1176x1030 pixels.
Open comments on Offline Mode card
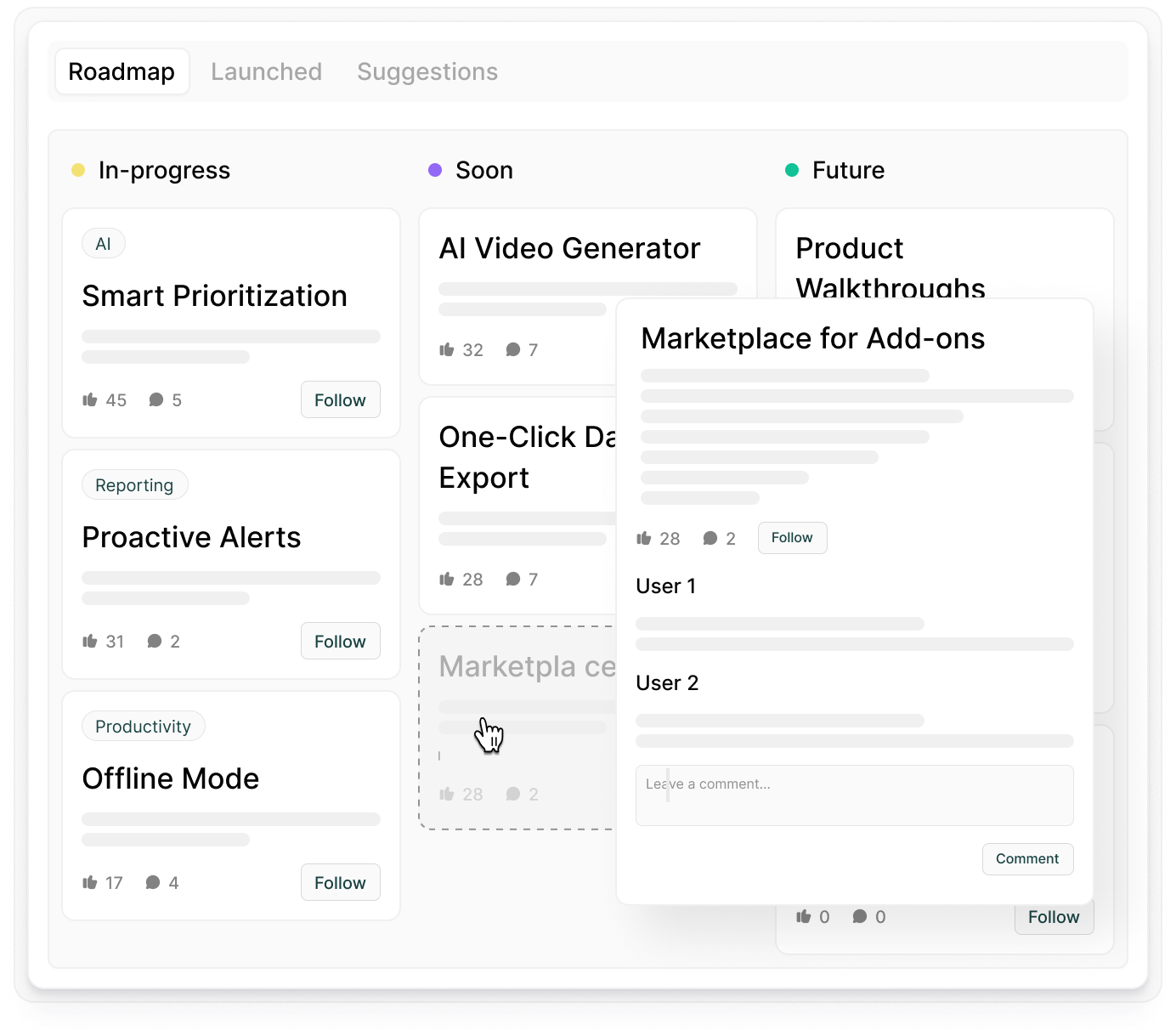153,882
